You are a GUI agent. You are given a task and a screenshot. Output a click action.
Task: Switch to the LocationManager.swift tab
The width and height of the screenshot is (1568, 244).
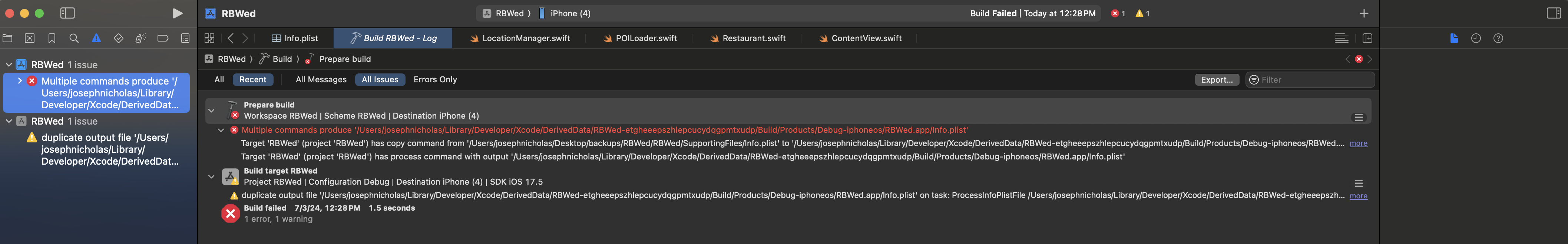click(525, 38)
